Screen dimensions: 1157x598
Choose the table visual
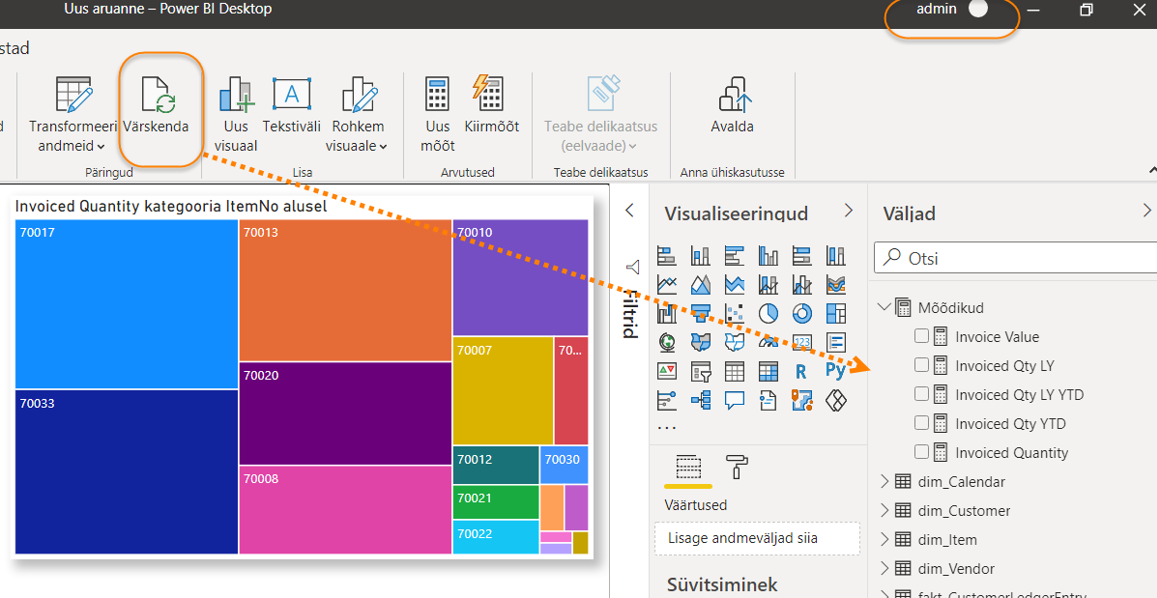pyautogui.click(x=734, y=371)
